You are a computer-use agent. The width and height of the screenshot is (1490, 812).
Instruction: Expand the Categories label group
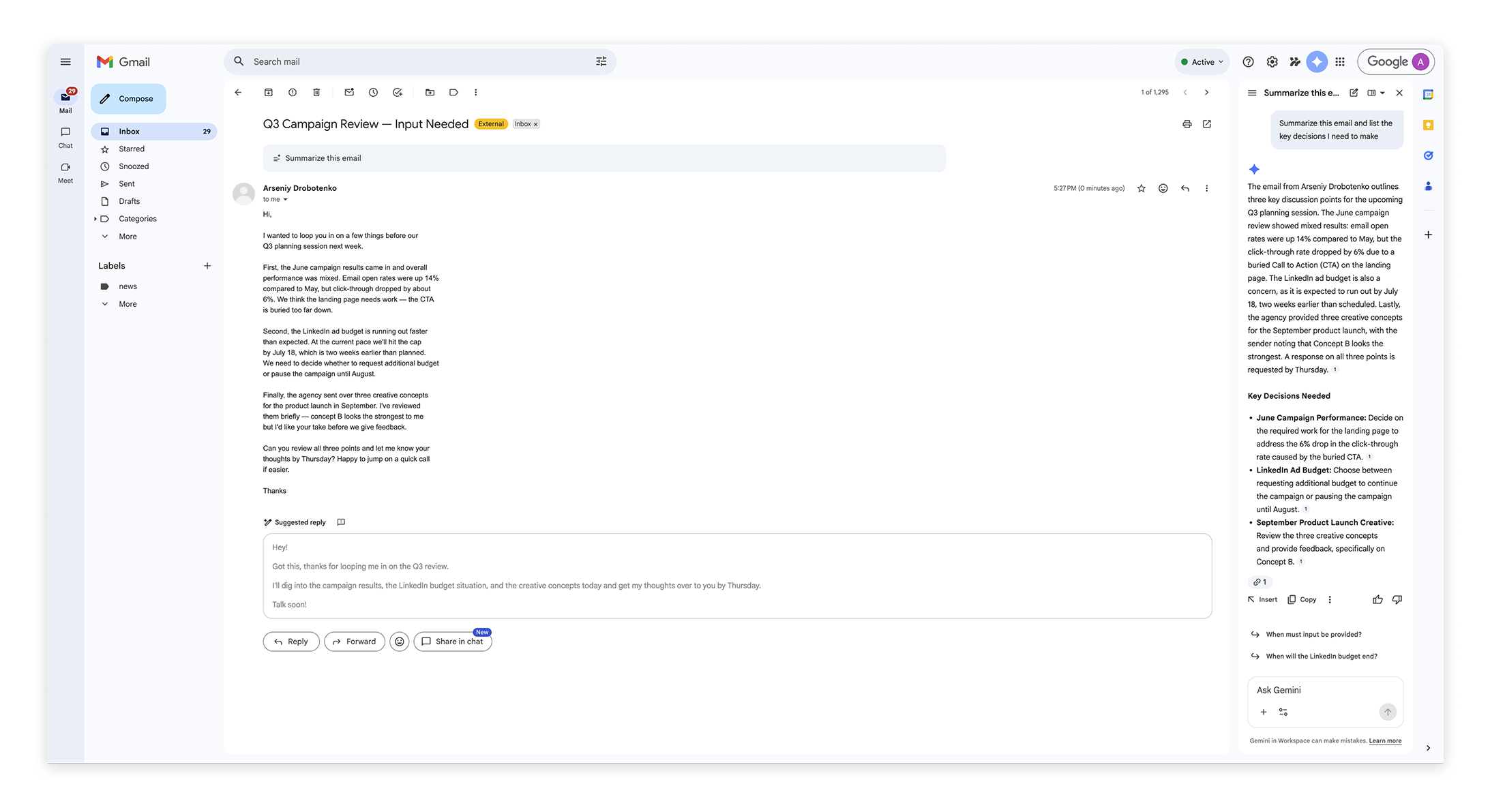tap(95, 218)
